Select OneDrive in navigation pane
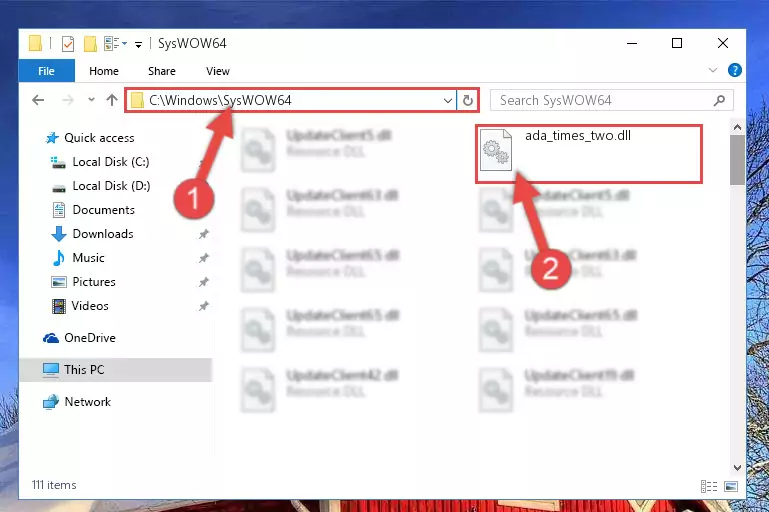 [x=90, y=338]
